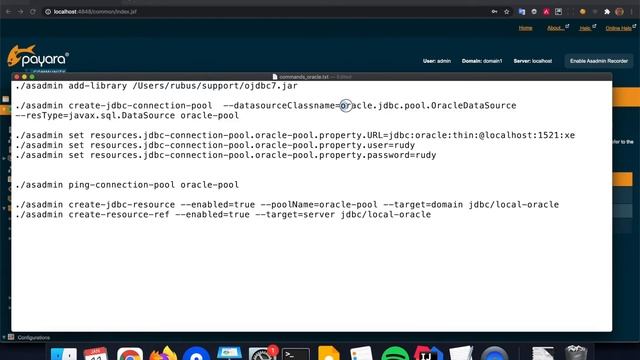Click Enable Asadmin Recorder button
This screenshot has height=360, width=640.
click(x=599, y=61)
